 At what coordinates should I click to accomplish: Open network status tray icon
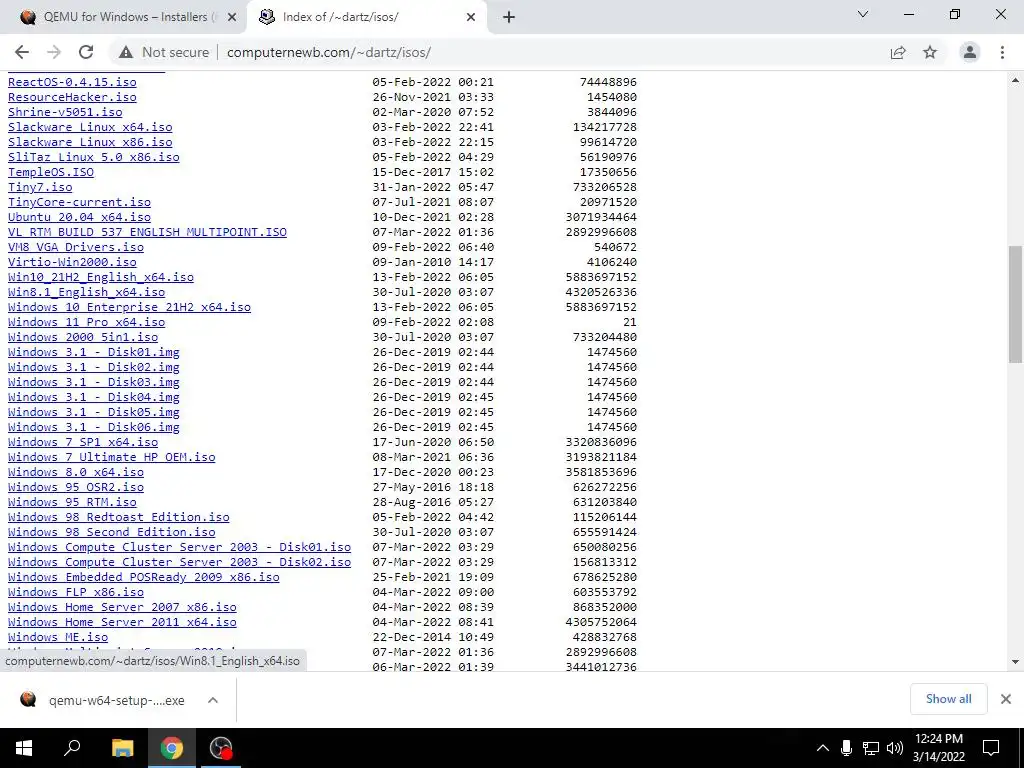click(x=871, y=748)
